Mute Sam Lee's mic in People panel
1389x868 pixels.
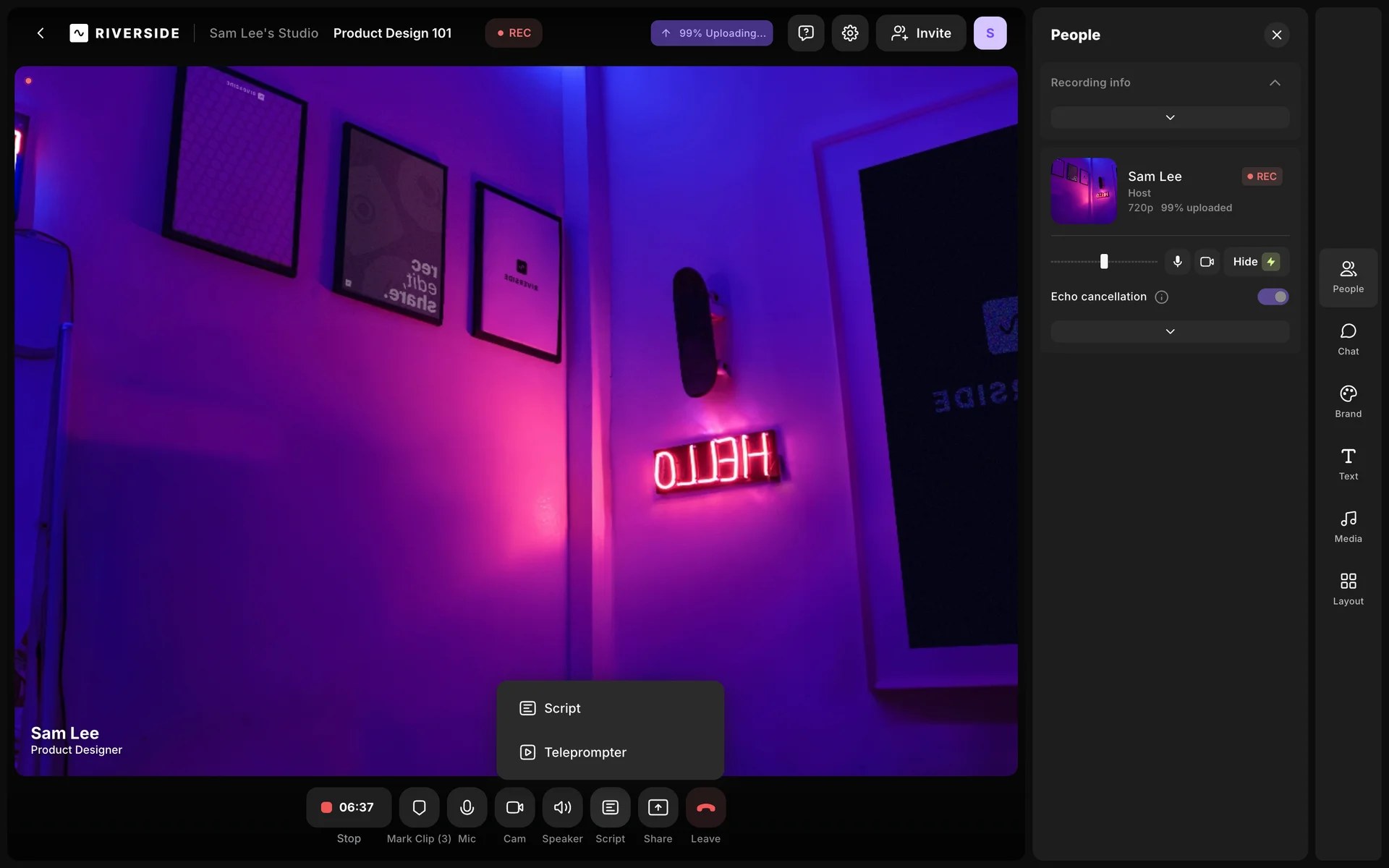tap(1178, 262)
